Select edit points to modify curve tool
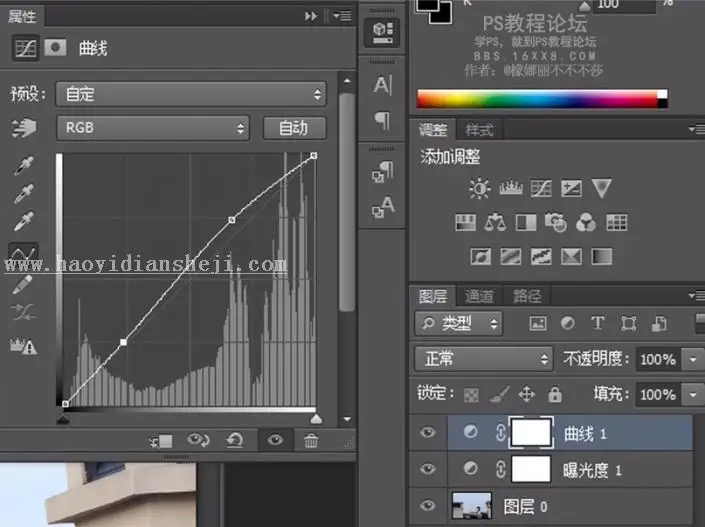 (x=23, y=252)
